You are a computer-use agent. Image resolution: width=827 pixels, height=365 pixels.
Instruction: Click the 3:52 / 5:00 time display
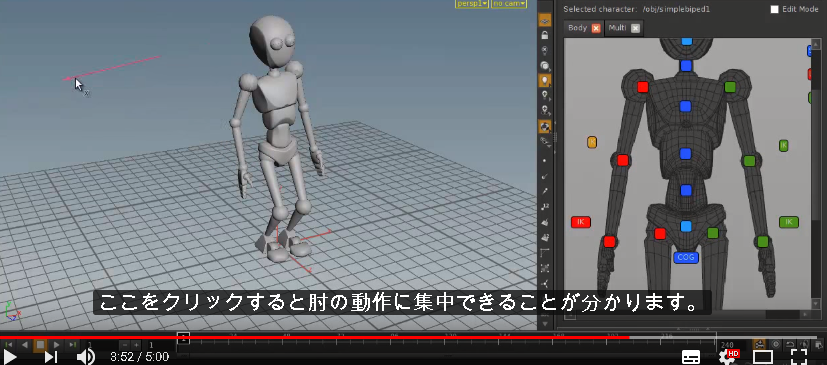pos(139,357)
